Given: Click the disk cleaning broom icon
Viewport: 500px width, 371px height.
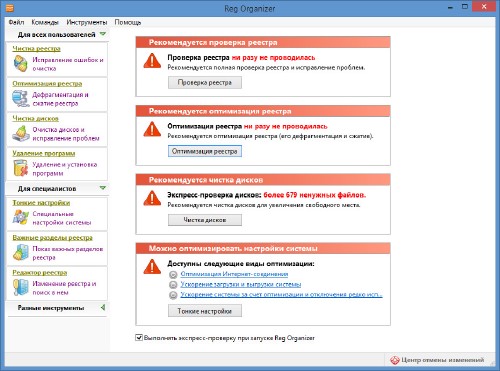Looking at the screenshot, I should point(21,134).
